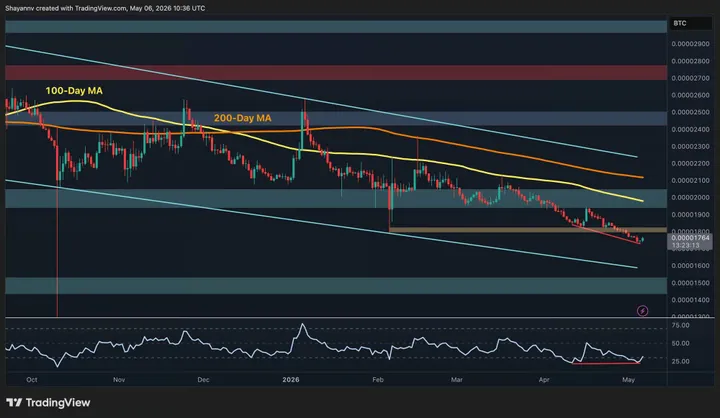Click the 0.00002900 price axis label
The image size is (720, 418).
(690, 44)
